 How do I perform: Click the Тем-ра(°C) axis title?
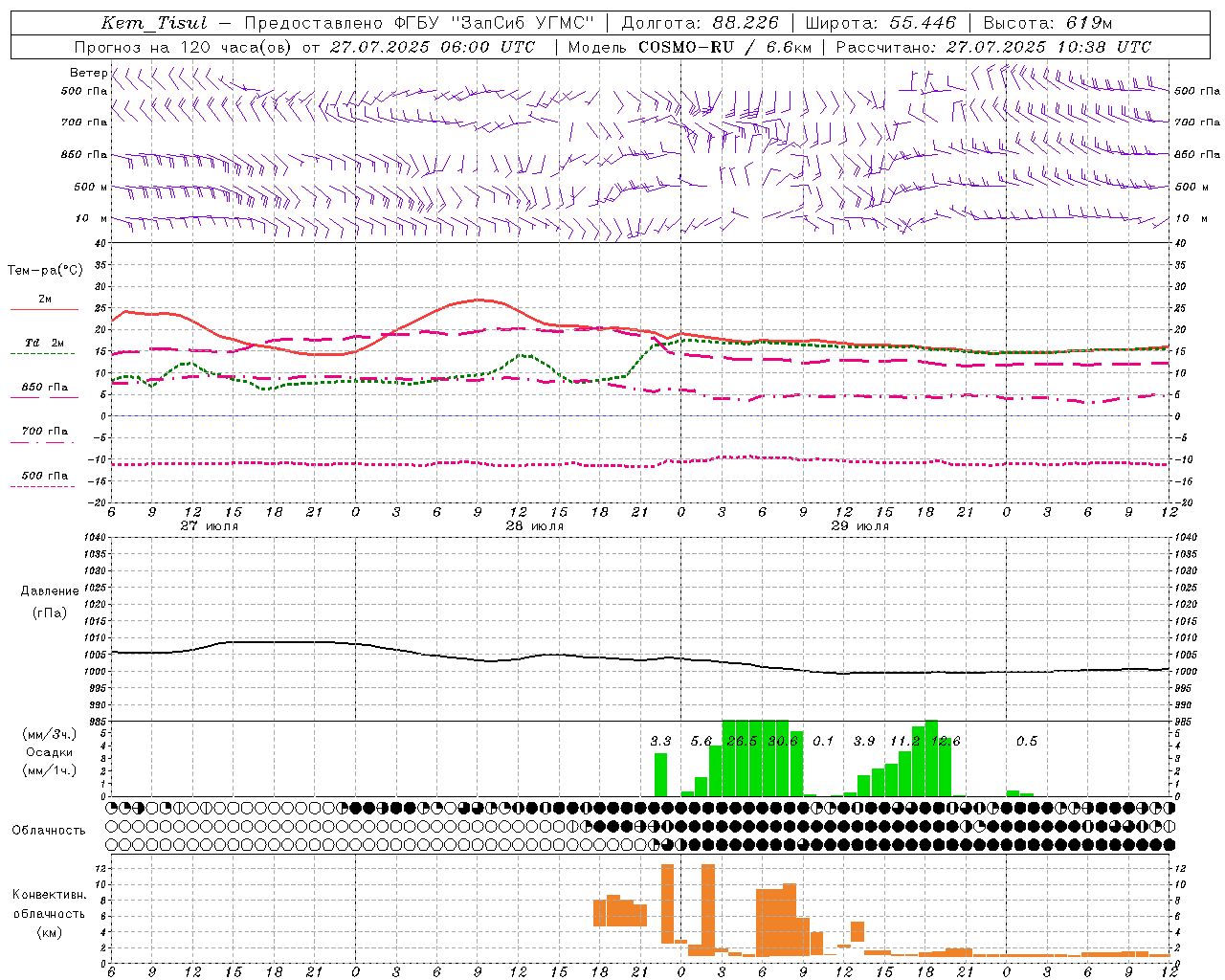(45, 271)
